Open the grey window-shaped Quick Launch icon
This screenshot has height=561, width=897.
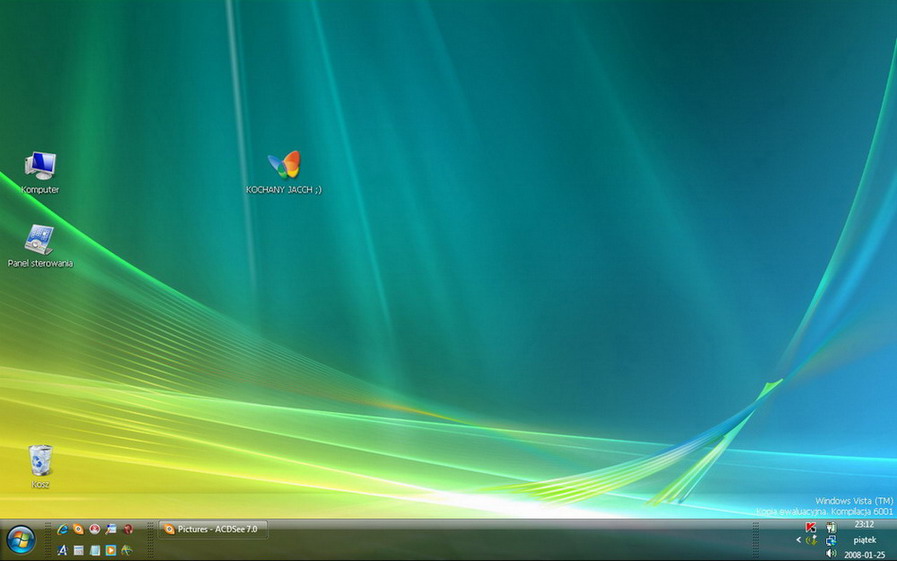(x=78, y=550)
